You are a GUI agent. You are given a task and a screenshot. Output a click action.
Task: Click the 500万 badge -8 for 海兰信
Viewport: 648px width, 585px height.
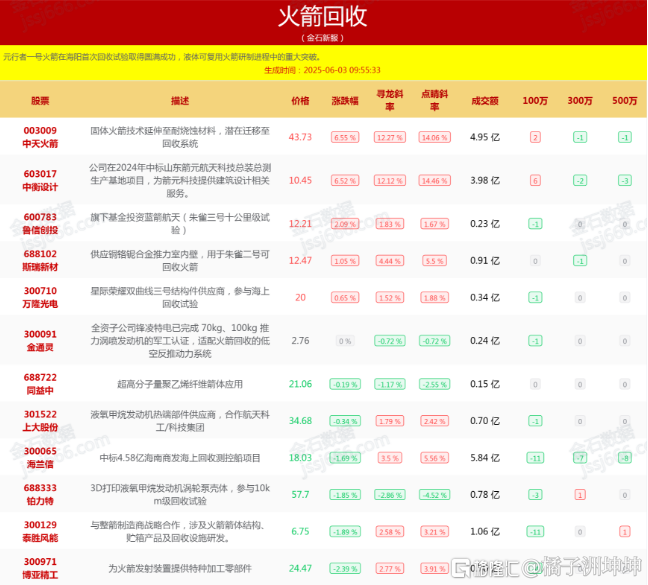click(x=625, y=458)
